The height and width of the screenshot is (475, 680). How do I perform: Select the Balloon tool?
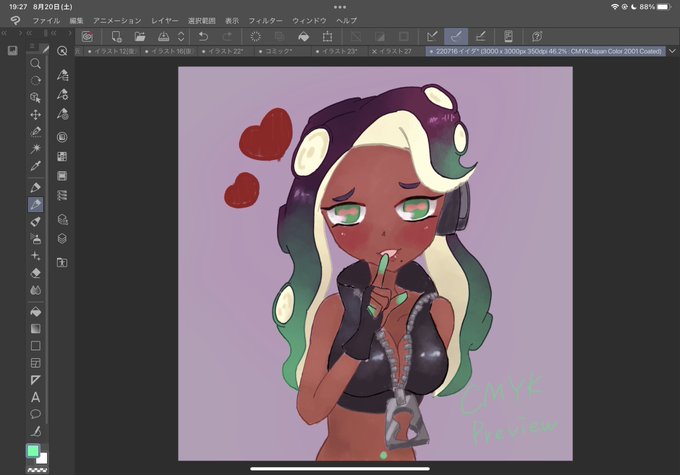point(36,414)
